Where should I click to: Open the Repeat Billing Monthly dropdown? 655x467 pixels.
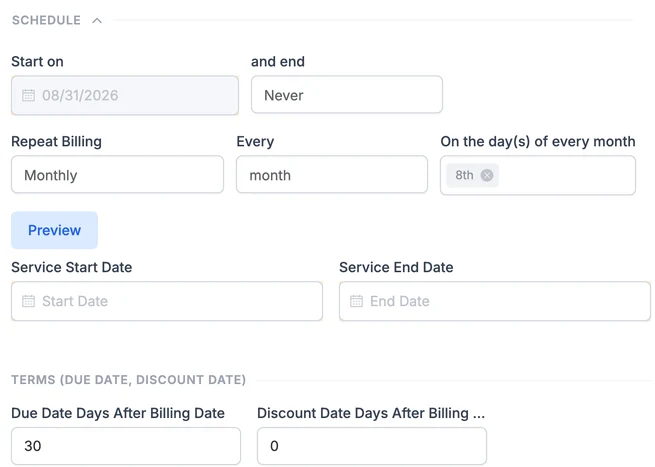point(117,175)
